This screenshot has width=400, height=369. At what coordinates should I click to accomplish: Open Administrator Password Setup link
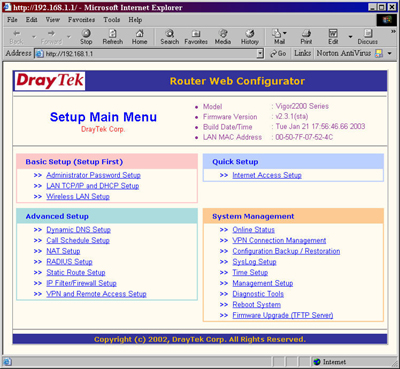(x=93, y=175)
